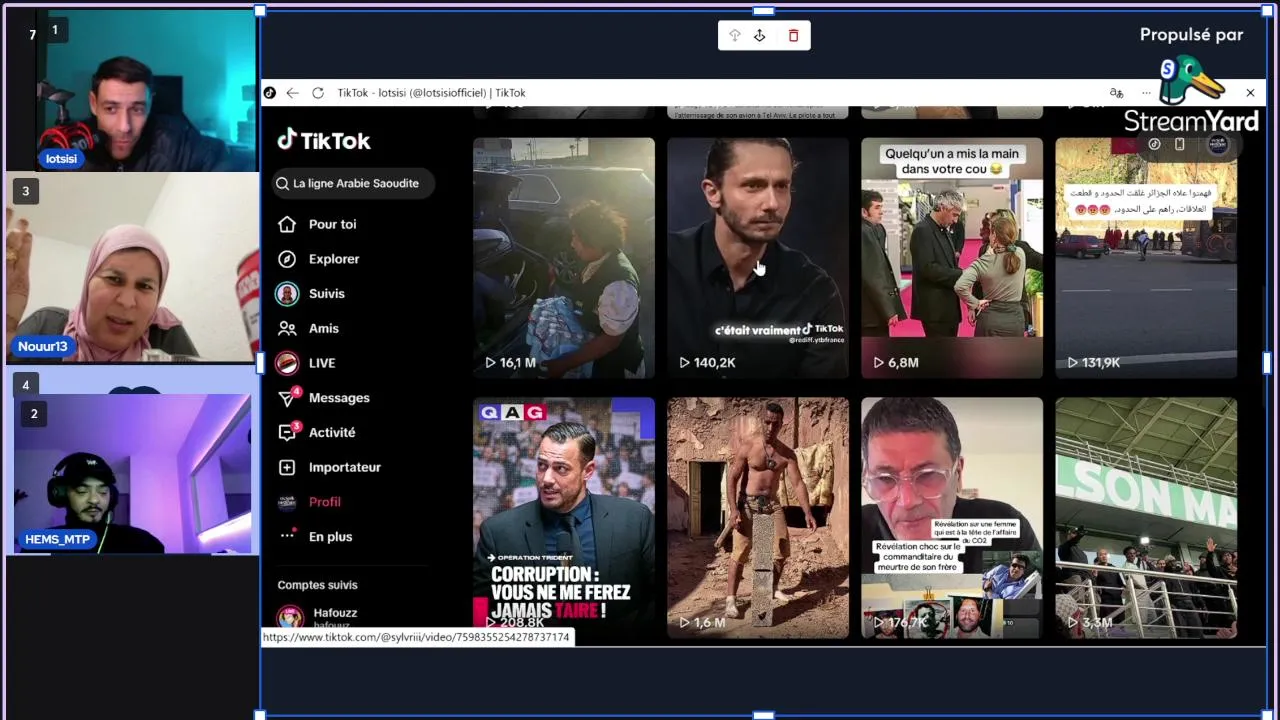Click the phone app icon top right
The image size is (1280, 720).
pyautogui.click(x=1180, y=144)
